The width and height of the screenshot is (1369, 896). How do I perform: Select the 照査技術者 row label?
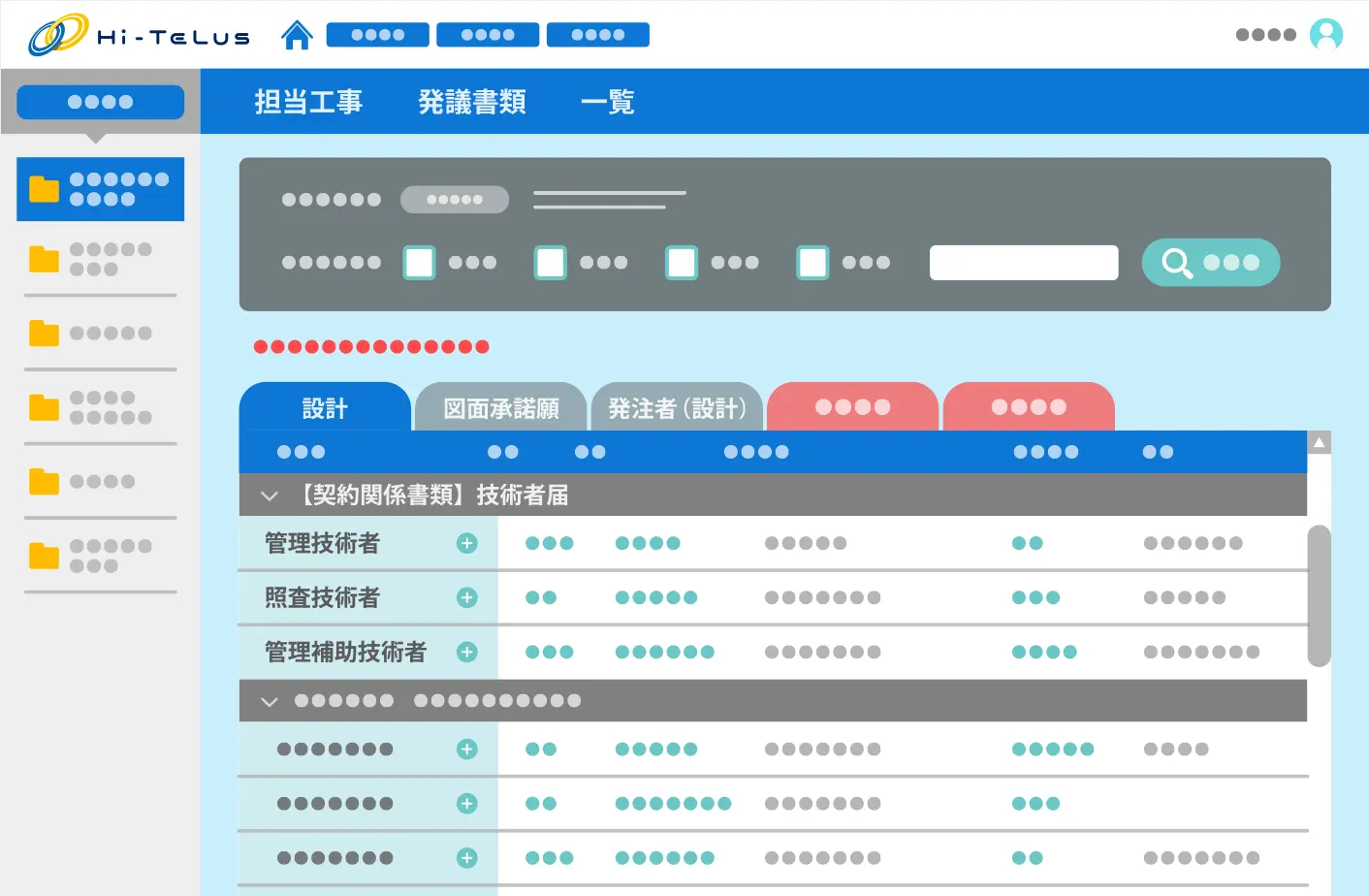point(322,597)
